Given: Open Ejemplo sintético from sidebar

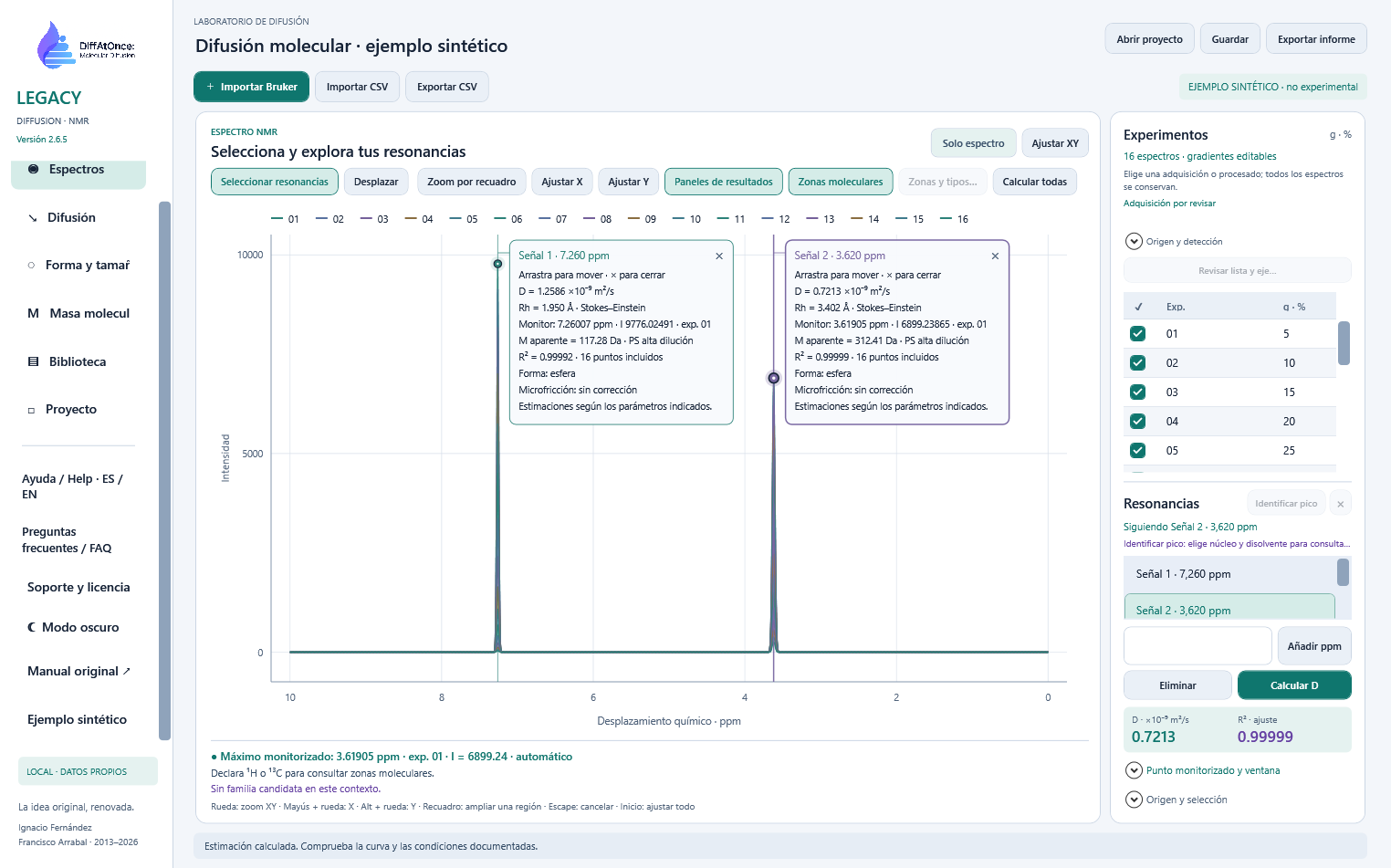Looking at the screenshot, I should click(77, 720).
